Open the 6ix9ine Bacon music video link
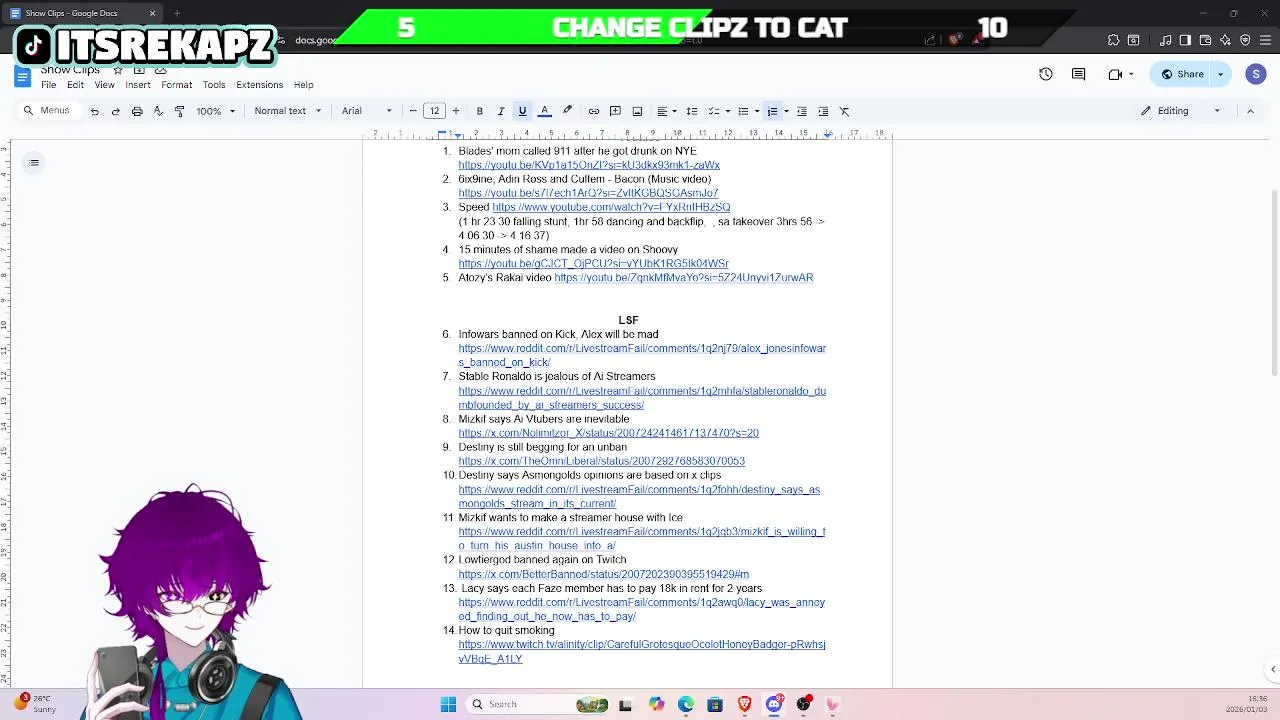 pos(588,193)
